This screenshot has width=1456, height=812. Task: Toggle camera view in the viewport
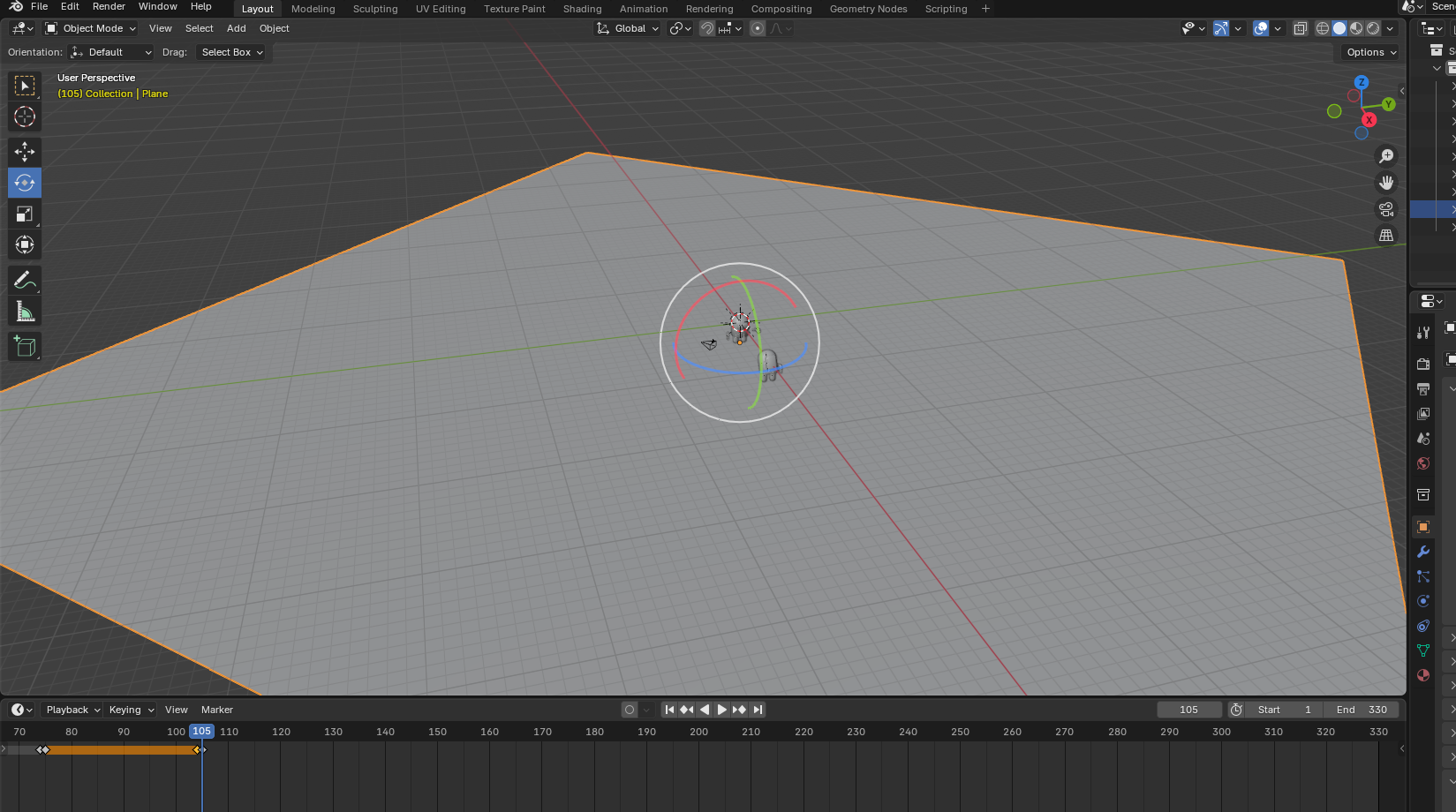[x=1386, y=209]
